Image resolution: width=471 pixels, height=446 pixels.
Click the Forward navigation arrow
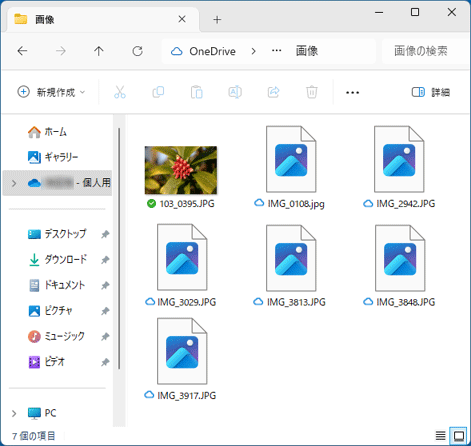[x=61, y=51]
